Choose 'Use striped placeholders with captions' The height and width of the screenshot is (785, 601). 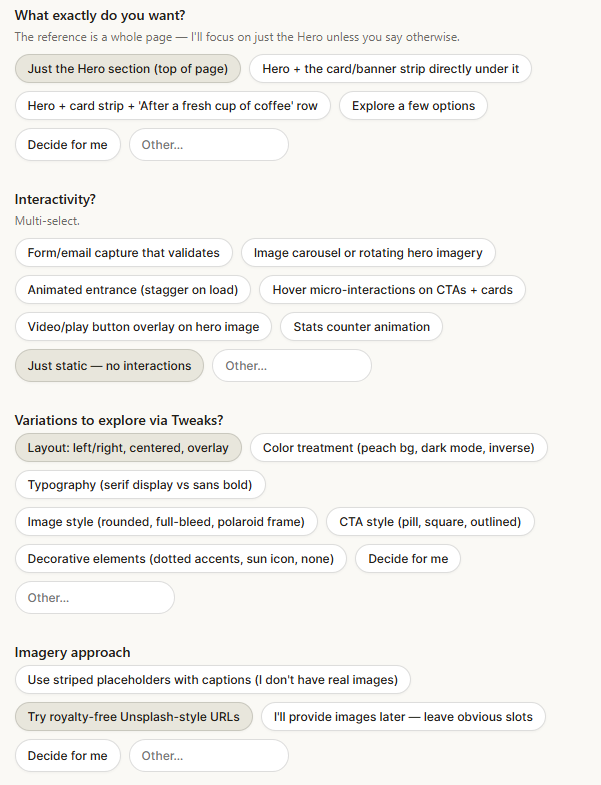click(212, 680)
